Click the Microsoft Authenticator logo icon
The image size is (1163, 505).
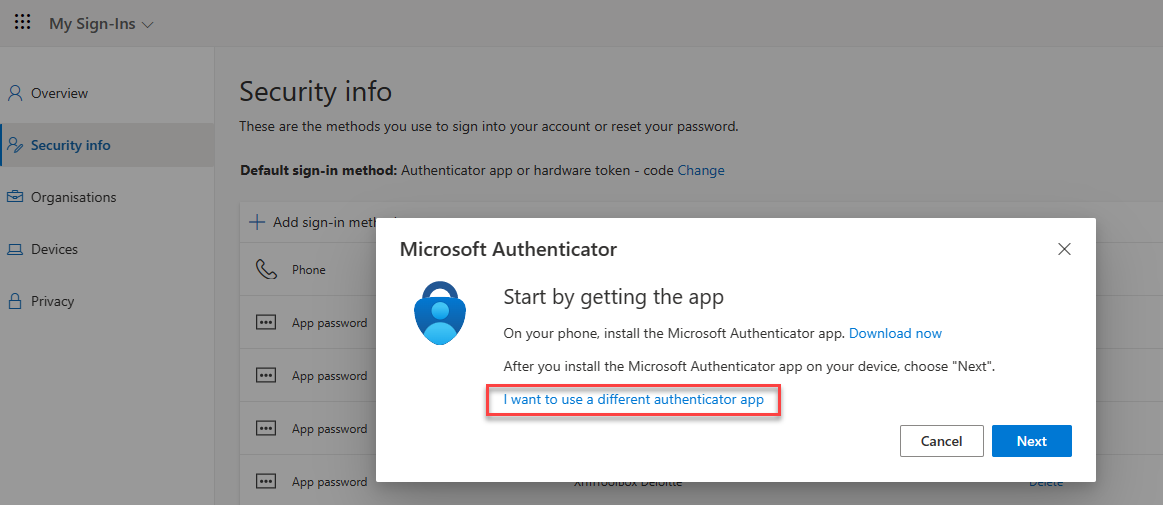tap(440, 313)
